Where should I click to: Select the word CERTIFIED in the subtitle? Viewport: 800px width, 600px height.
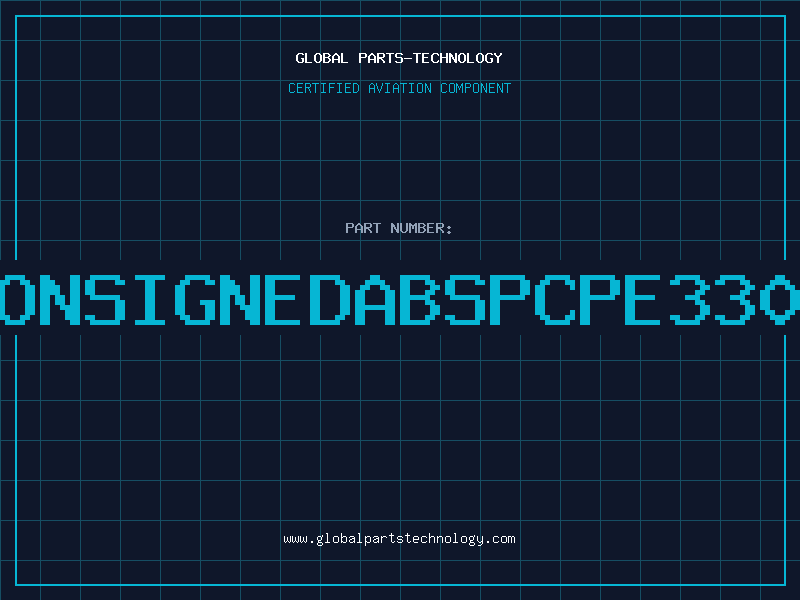click(x=324, y=88)
